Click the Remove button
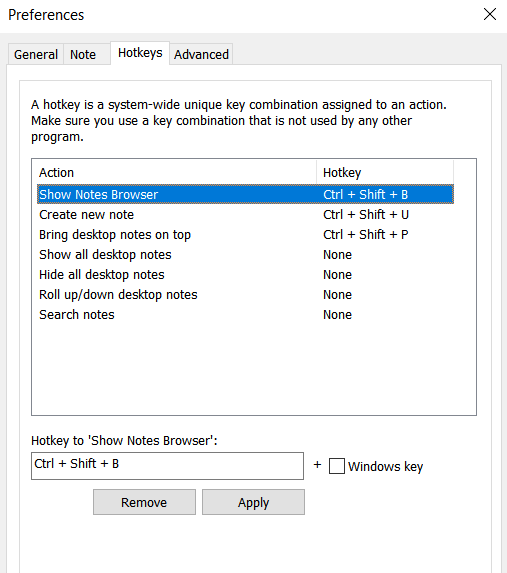This screenshot has width=507, height=573. coord(144,502)
